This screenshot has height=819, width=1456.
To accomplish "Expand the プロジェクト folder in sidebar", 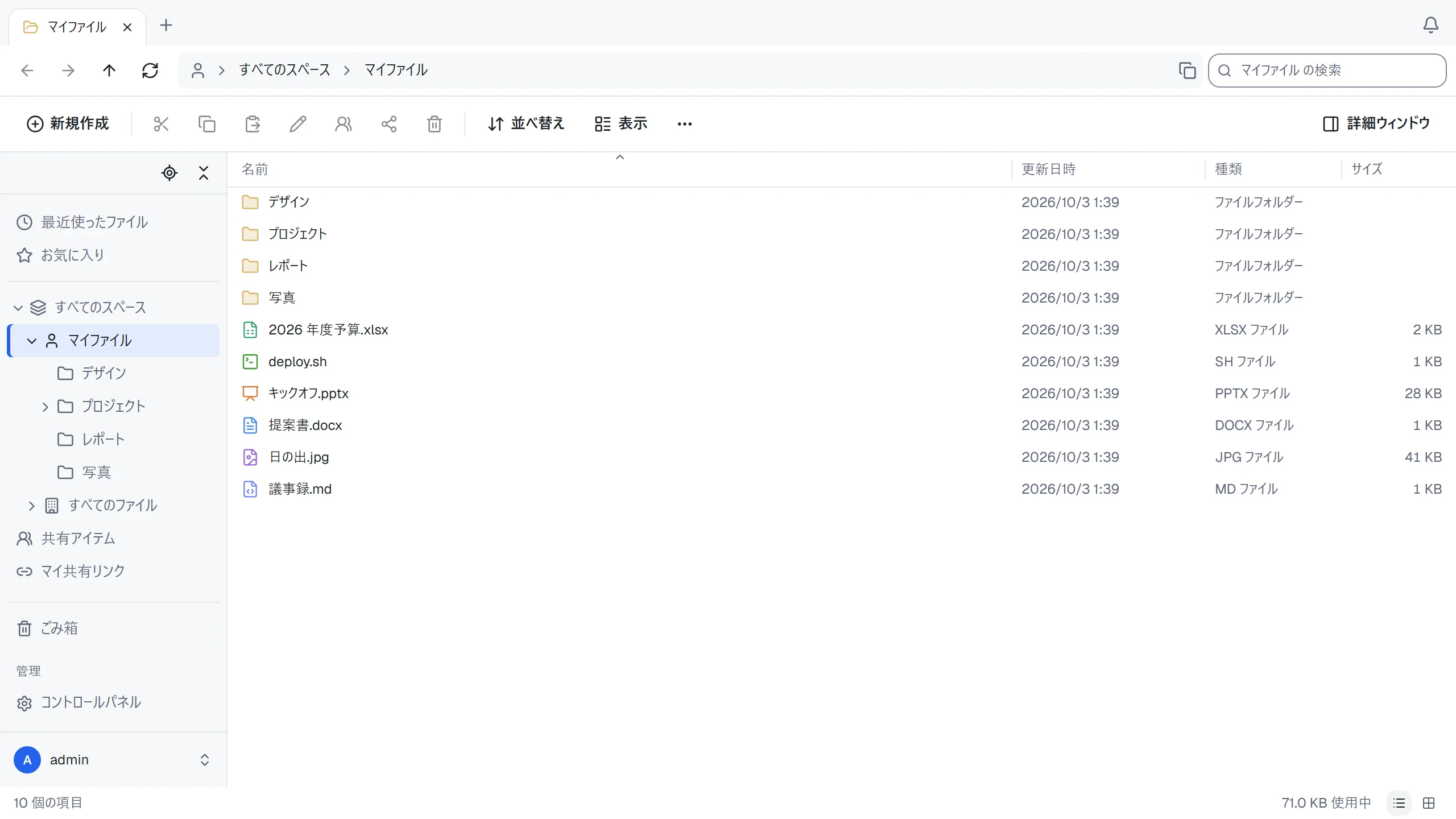I will (45, 407).
